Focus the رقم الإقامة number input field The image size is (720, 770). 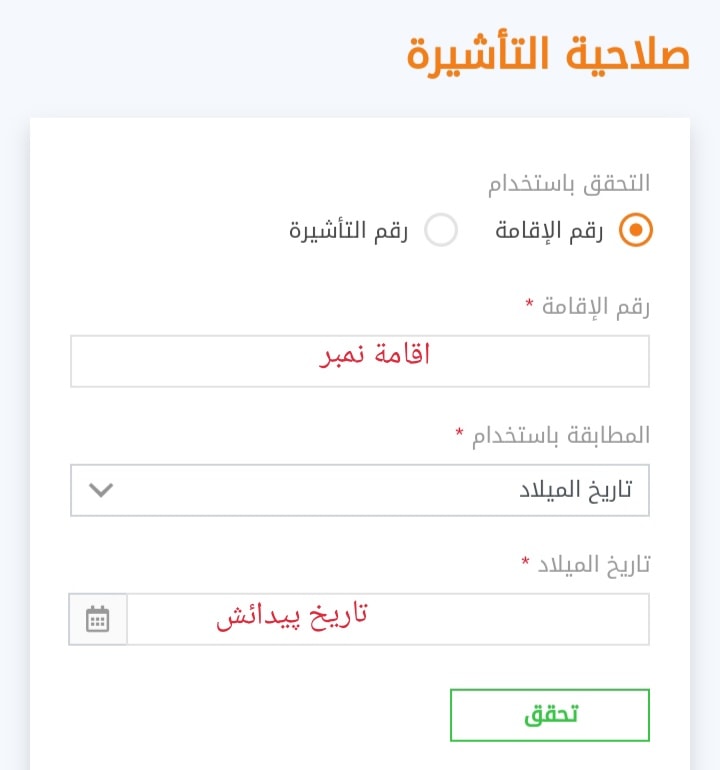click(360, 361)
